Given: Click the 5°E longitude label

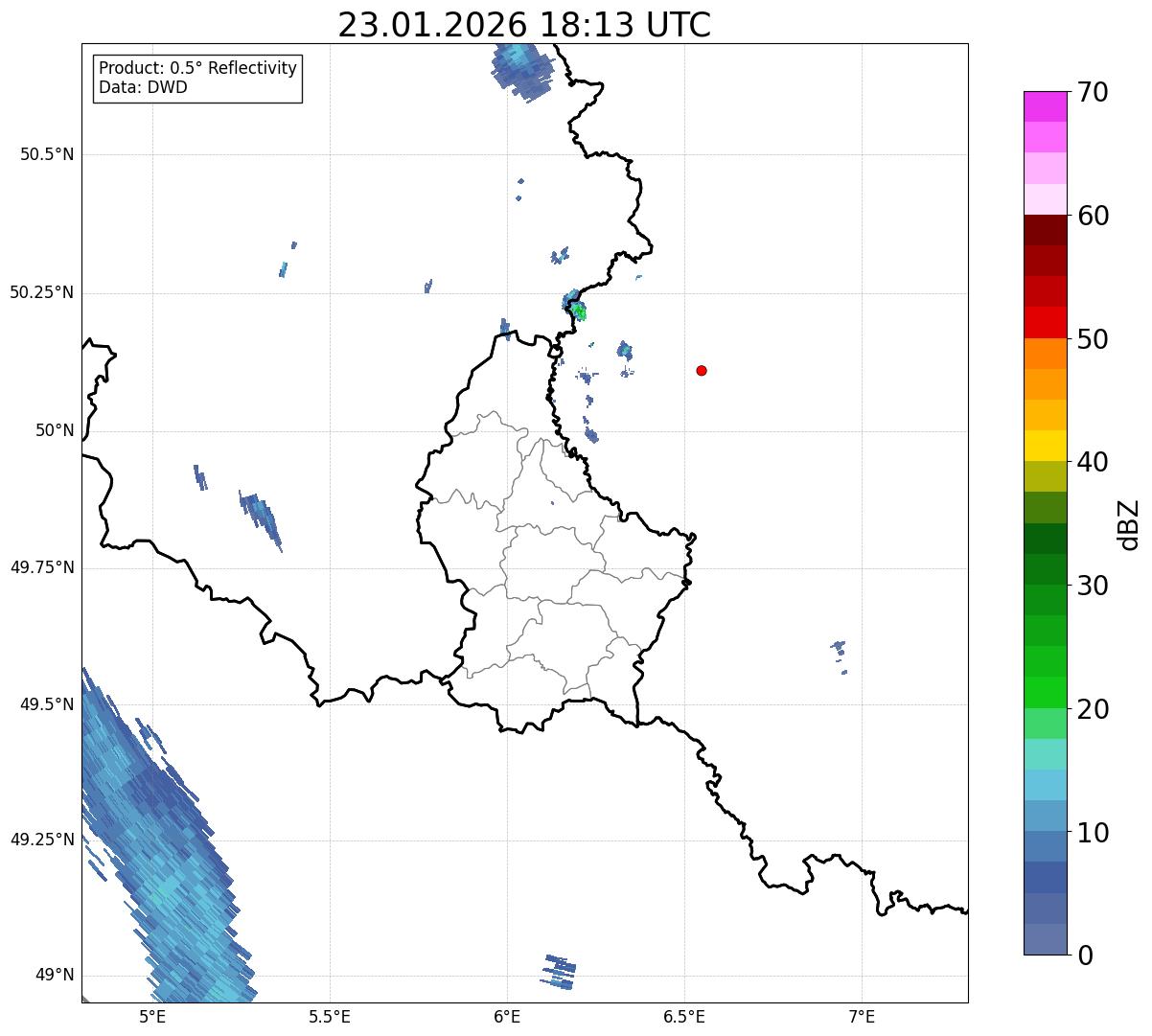Looking at the screenshot, I should tap(152, 1017).
